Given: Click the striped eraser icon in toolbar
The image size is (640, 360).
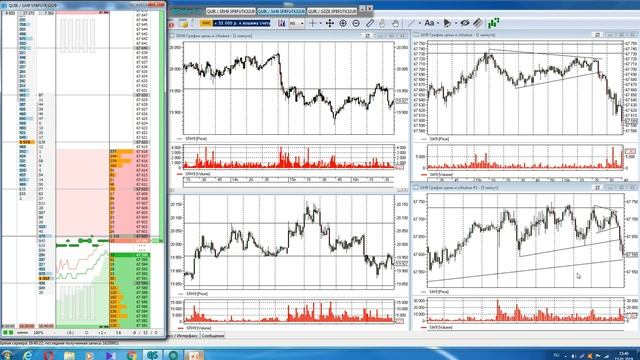Looking at the screenshot, I should coord(478,23).
